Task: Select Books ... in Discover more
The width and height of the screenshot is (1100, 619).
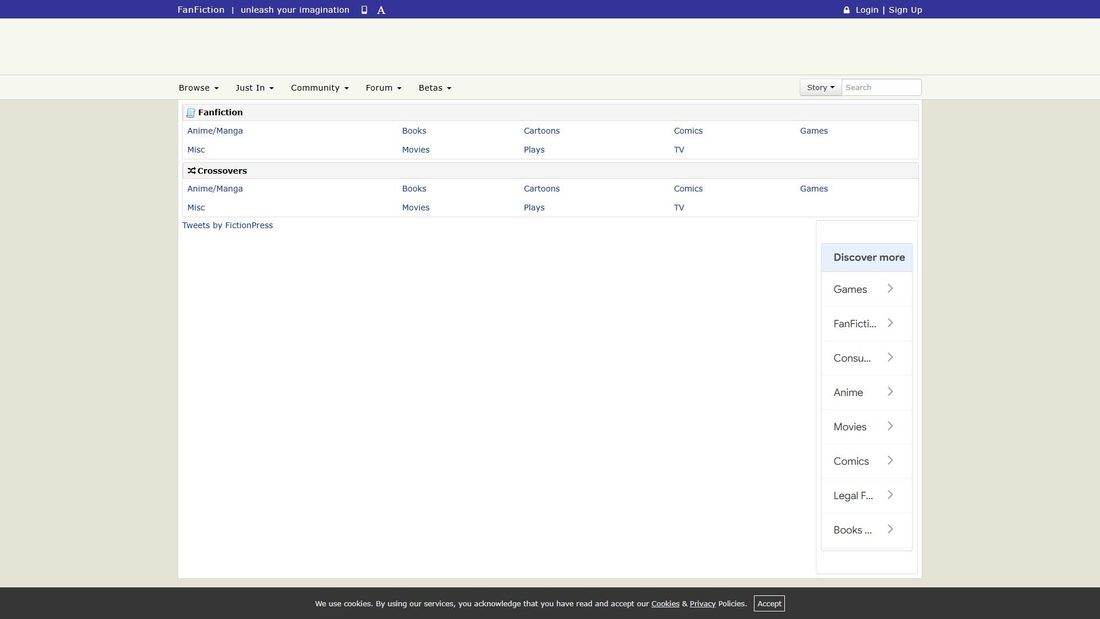Action: [866, 530]
